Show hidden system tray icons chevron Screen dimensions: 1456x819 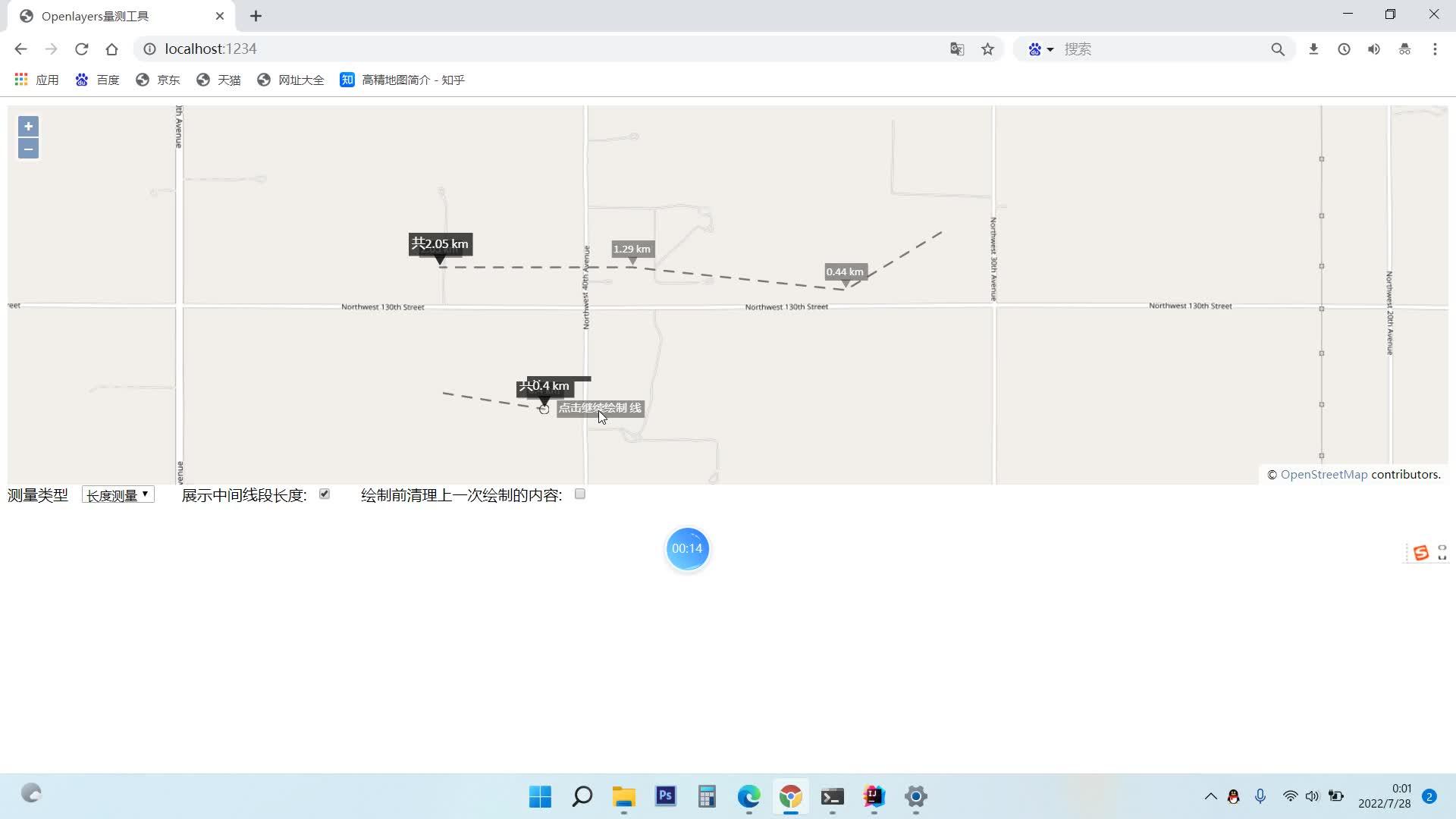coord(1210,796)
